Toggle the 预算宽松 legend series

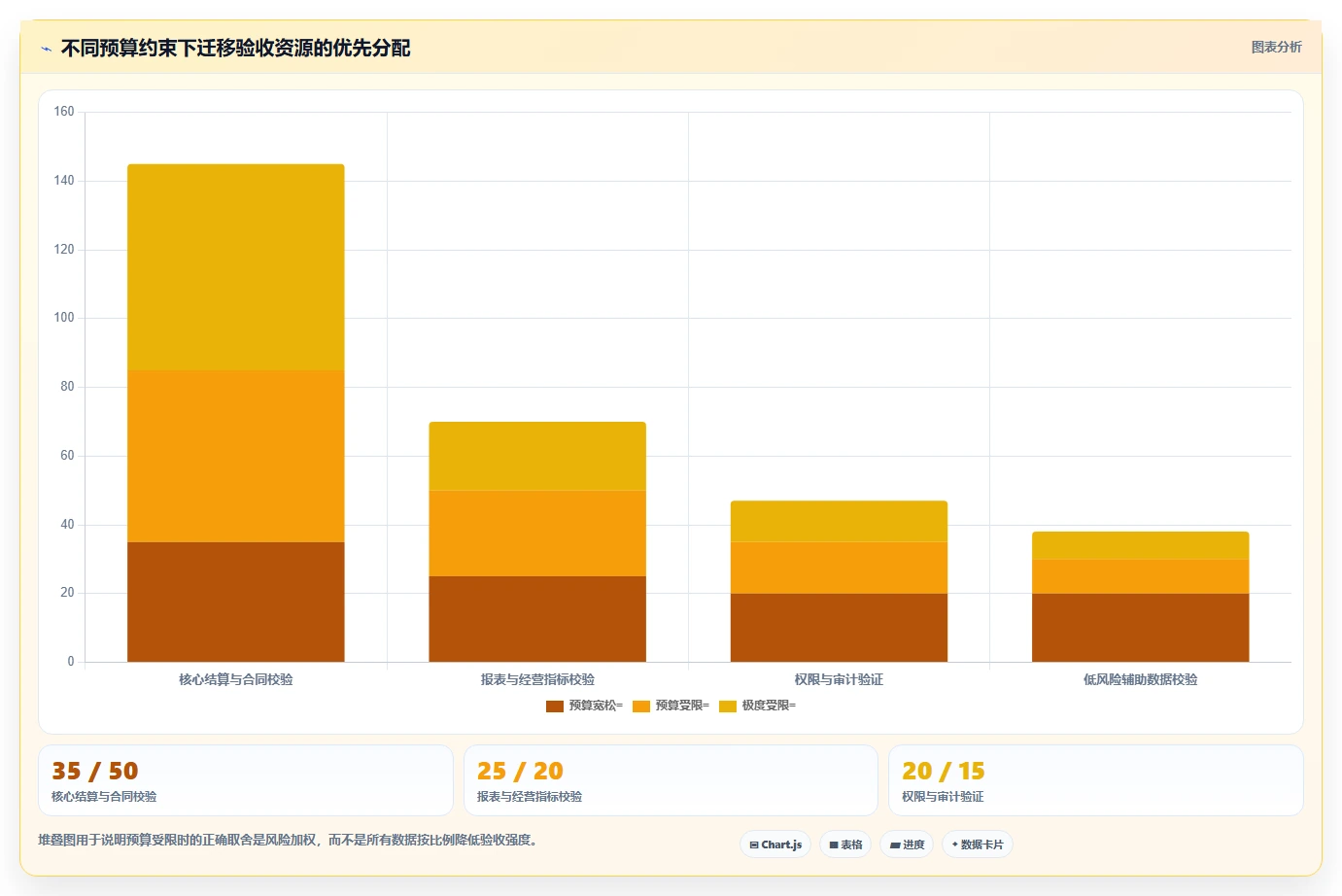[584, 706]
